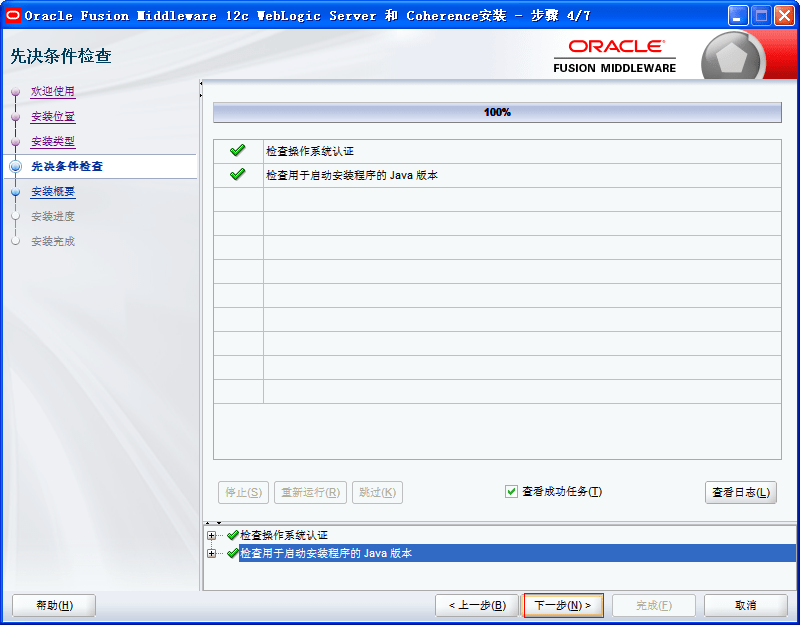The height and width of the screenshot is (625, 800).
Task: Expand the 检查用于启动安装程序的 Java 版本 tree node
Action: point(211,554)
